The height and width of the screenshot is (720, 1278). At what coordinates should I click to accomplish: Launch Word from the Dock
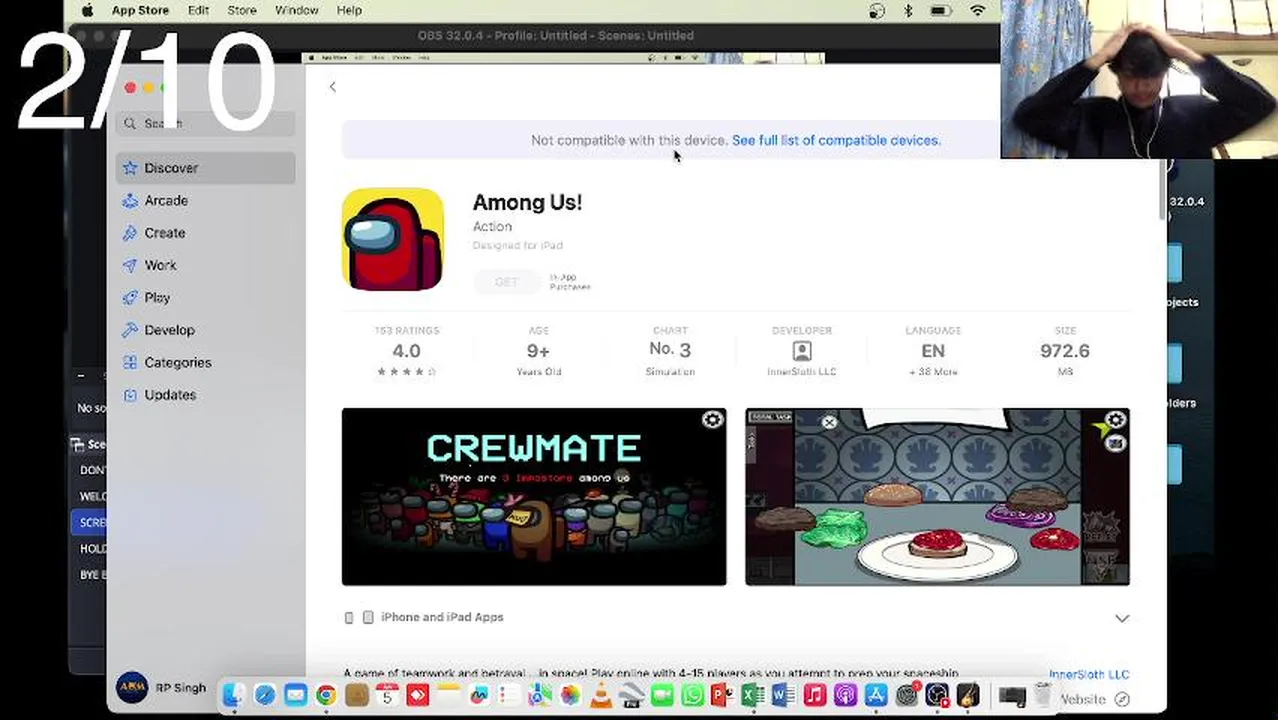coord(783,695)
